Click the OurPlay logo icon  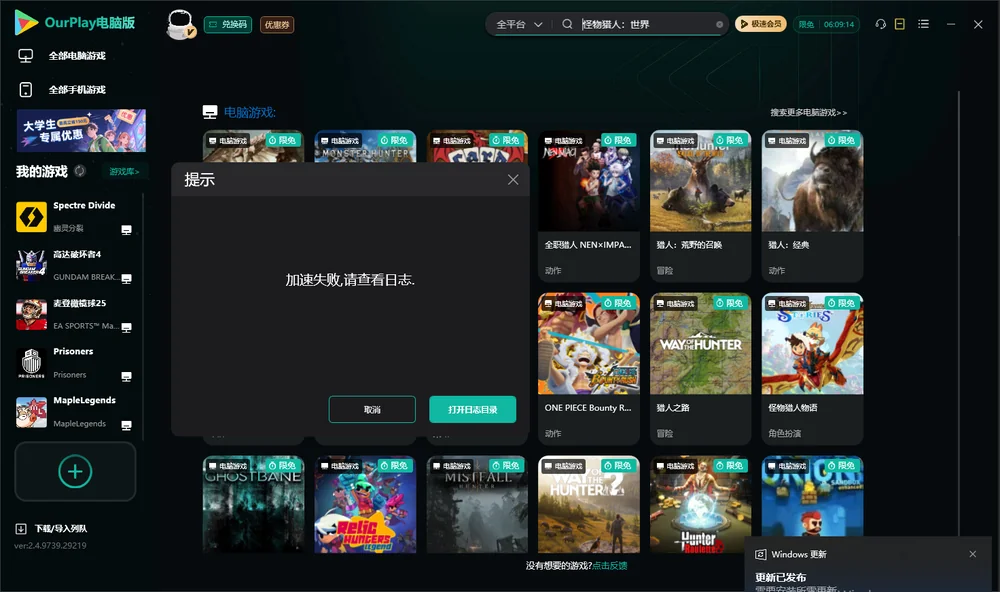tap(26, 22)
